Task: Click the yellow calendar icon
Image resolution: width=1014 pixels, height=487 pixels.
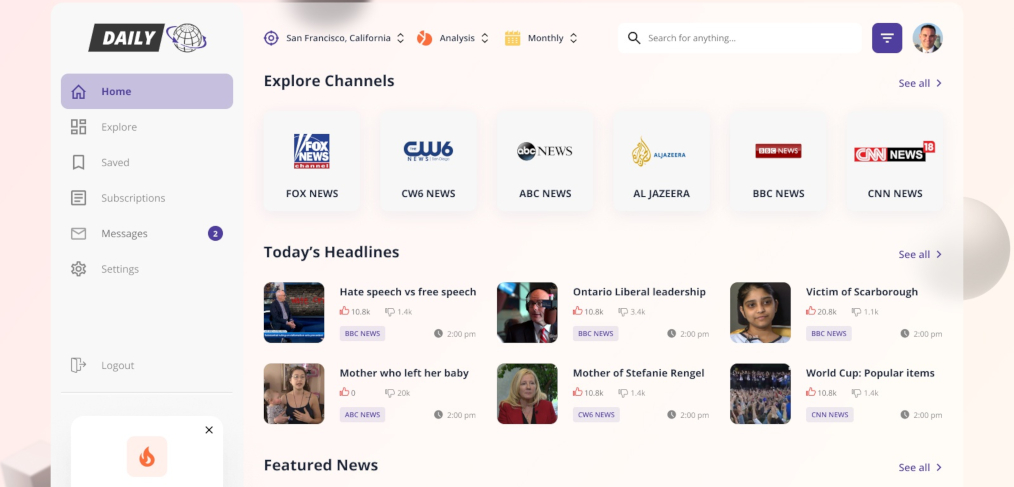Action: coord(512,38)
